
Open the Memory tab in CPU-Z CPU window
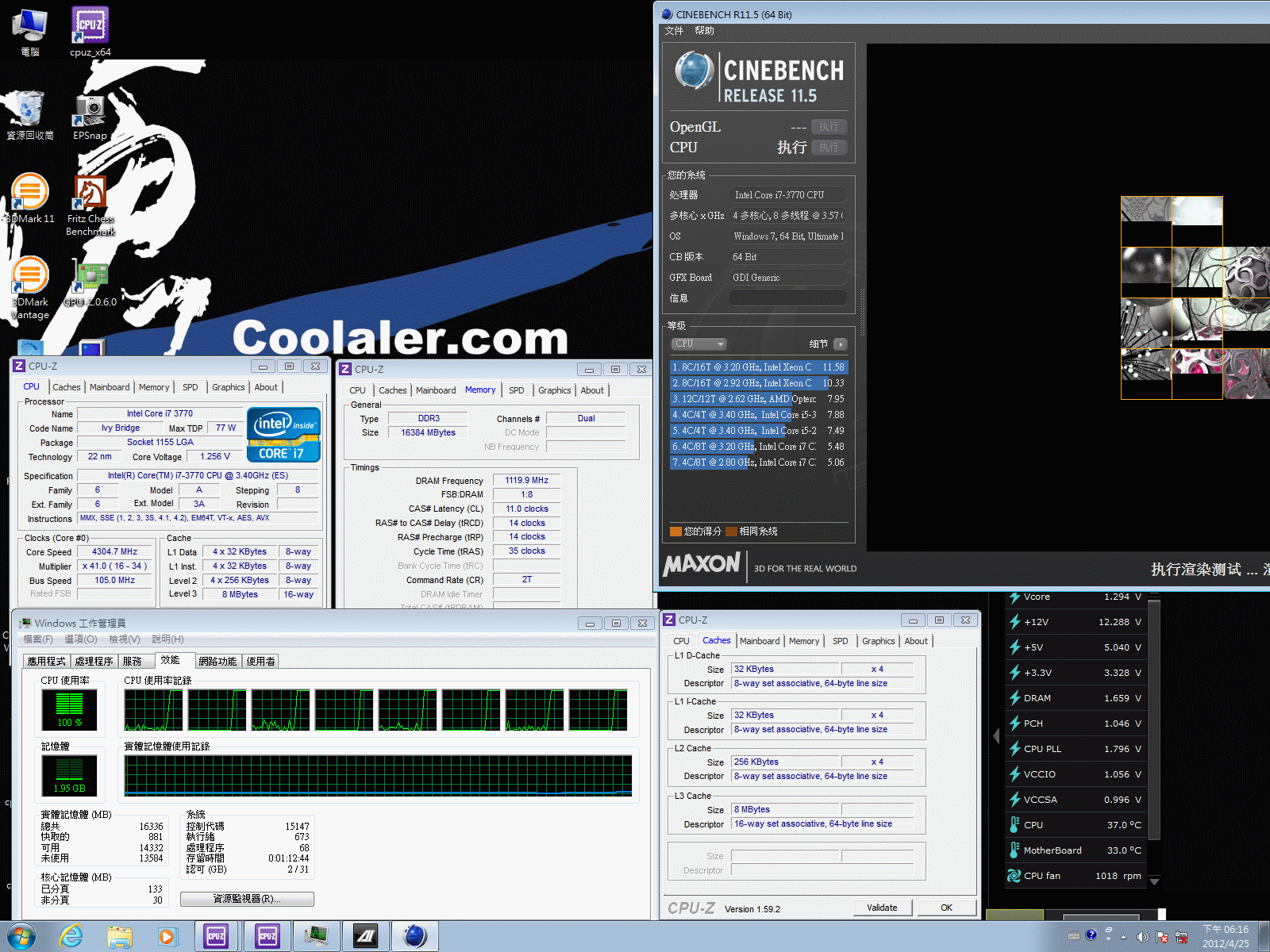pyautogui.click(x=154, y=387)
